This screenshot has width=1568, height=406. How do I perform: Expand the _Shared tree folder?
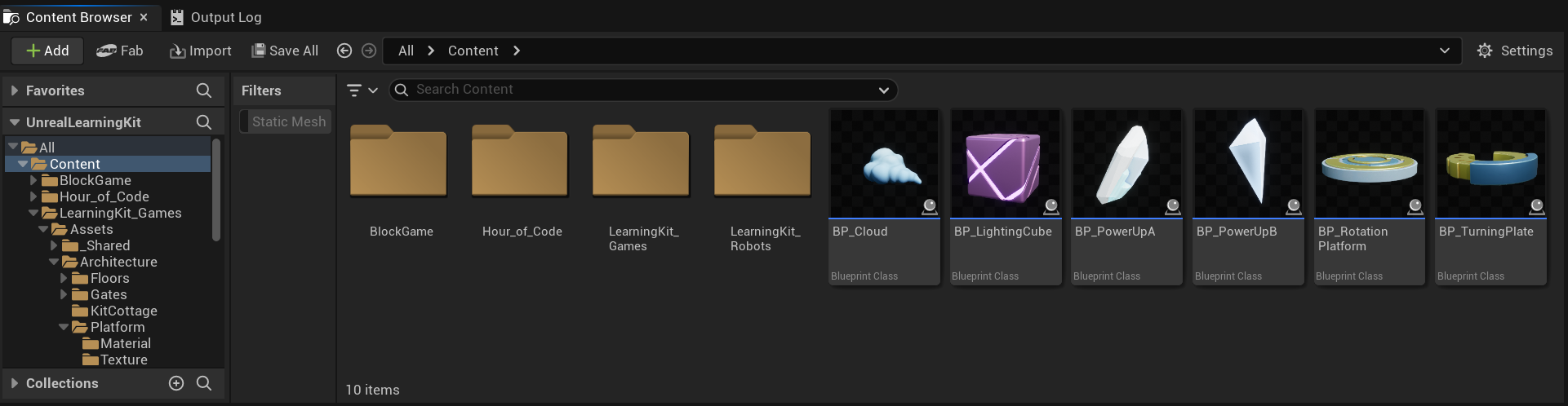point(54,245)
